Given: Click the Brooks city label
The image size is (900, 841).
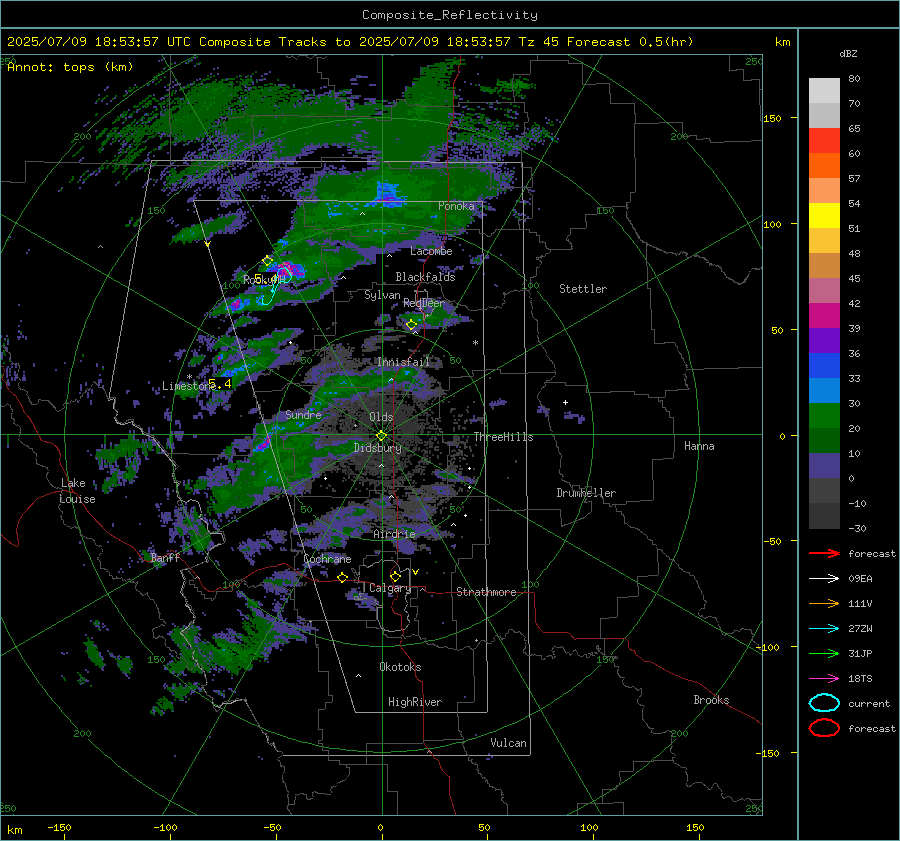Looking at the screenshot, I should click(x=711, y=700).
